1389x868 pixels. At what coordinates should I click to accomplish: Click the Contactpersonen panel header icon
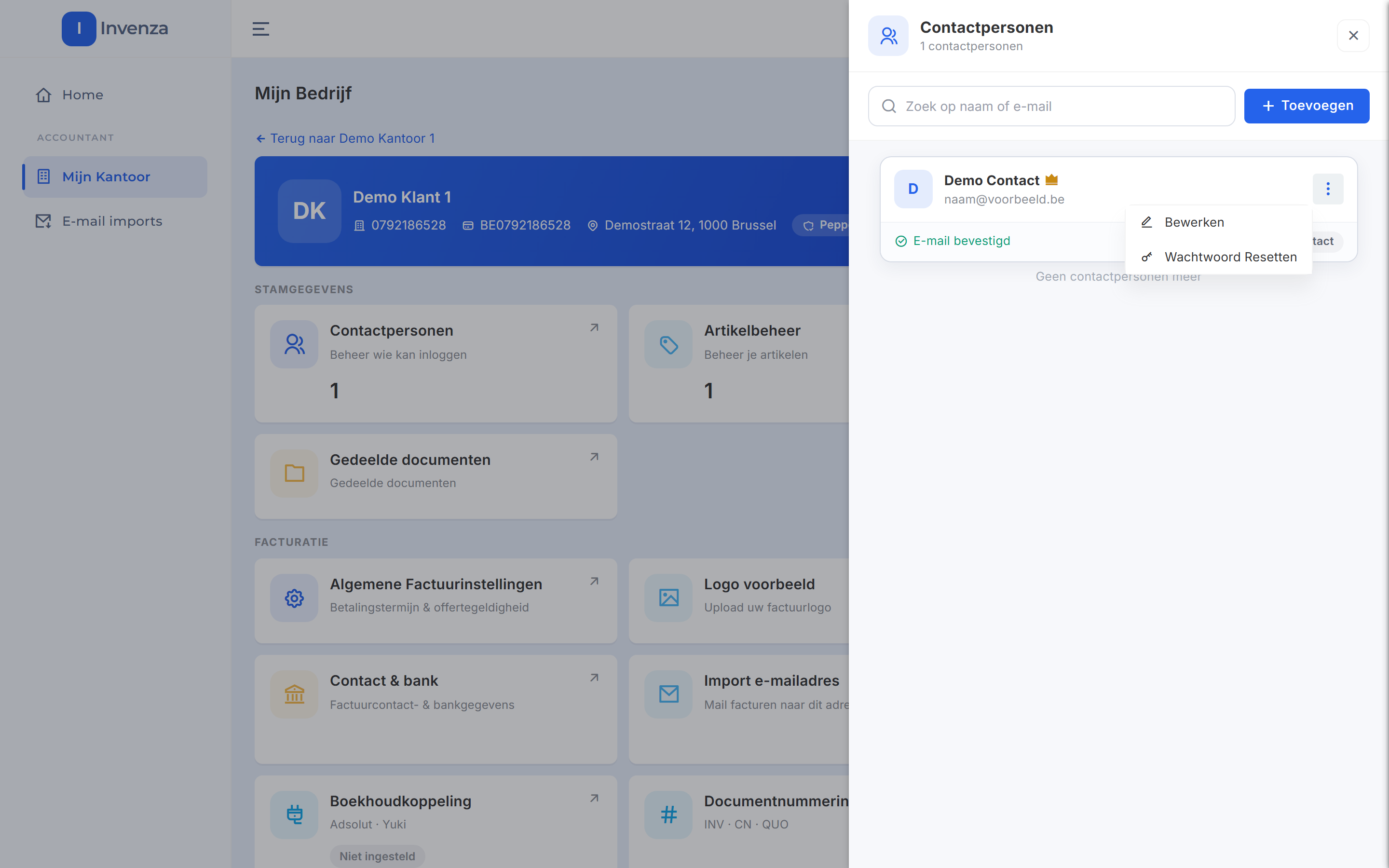pyautogui.click(x=888, y=36)
